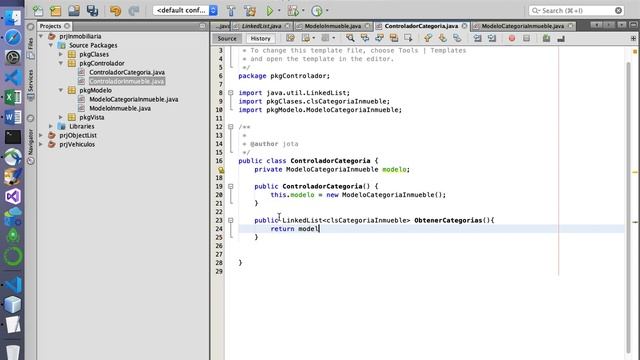Viewport: 640px width, 360px height.
Task: Select ControladorInmueble.java in the project tree
Action: (x=127, y=81)
